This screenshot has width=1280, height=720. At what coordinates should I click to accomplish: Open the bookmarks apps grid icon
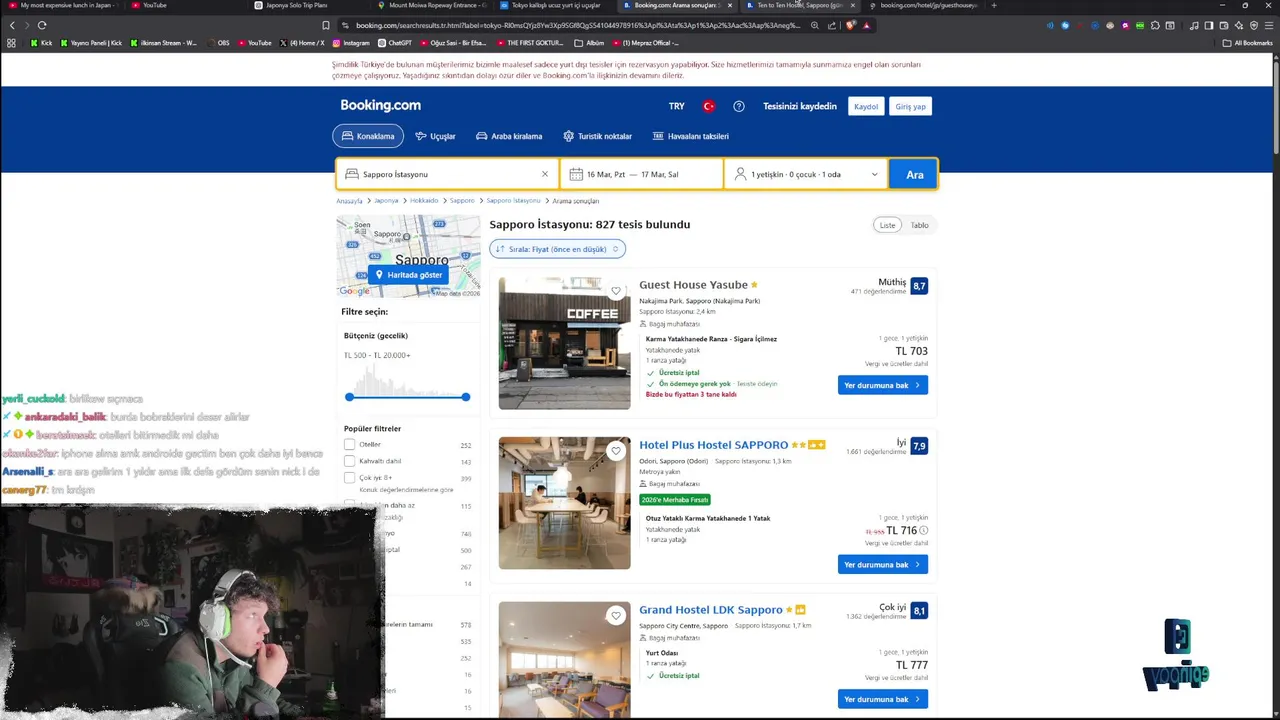(x=11, y=43)
